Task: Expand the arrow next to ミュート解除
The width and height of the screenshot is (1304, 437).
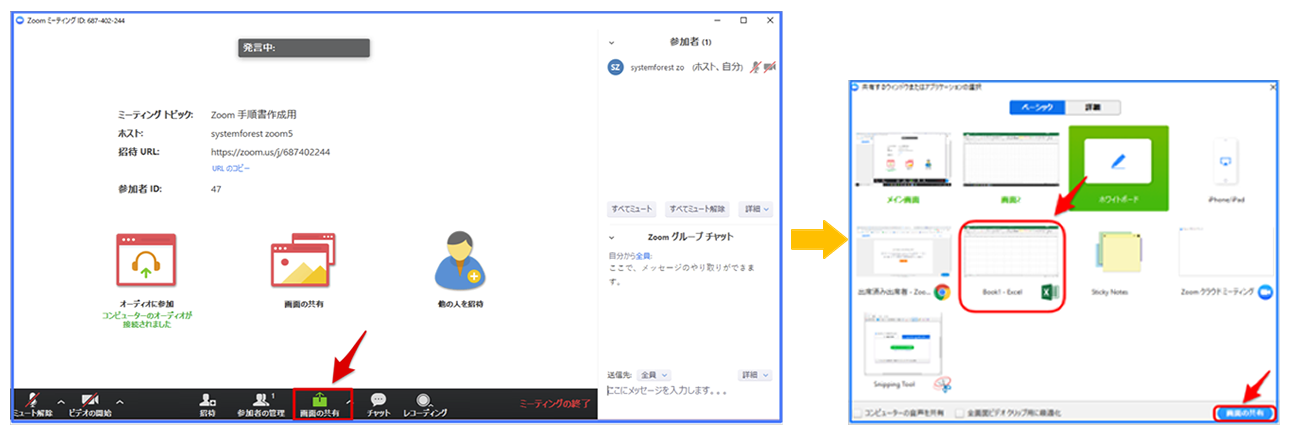Action: [x=62, y=401]
